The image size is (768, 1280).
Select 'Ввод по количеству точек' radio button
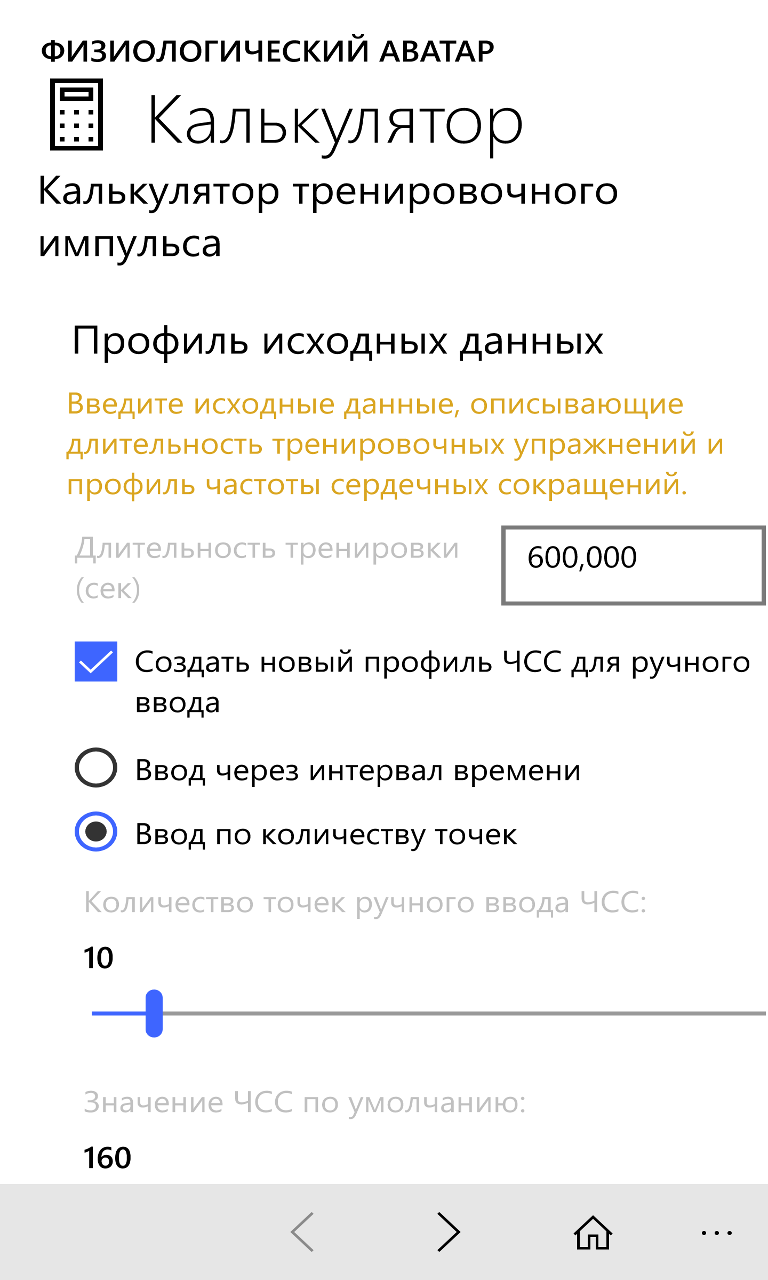point(96,833)
